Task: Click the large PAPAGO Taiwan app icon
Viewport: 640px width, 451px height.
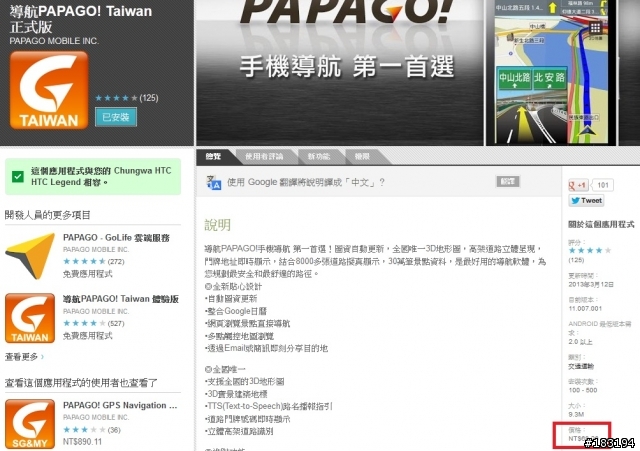Action: tap(49, 90)
